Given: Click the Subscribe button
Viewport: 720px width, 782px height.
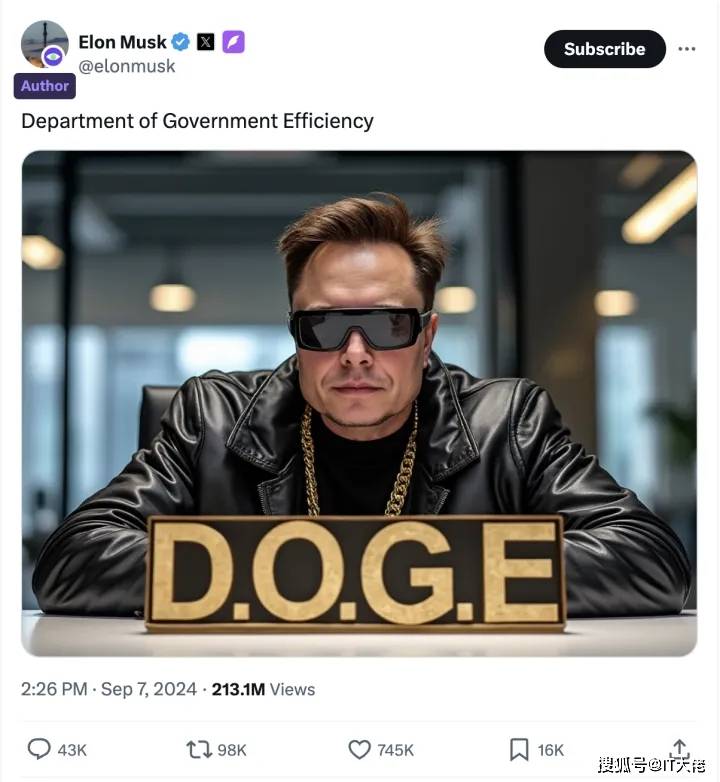Looking at the screenshot, I should tap(605, 49).
